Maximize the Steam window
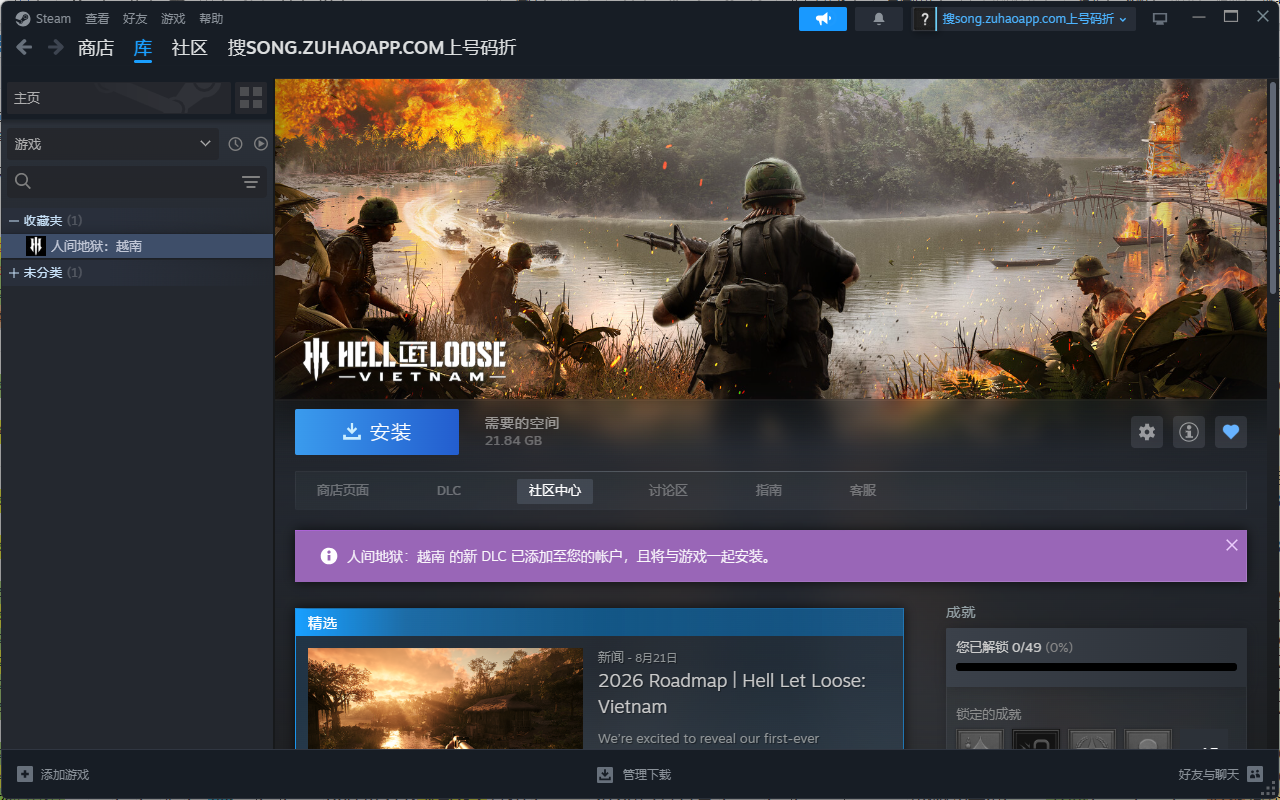The width and height of the screenshot is (1280, 800). 1231,17
